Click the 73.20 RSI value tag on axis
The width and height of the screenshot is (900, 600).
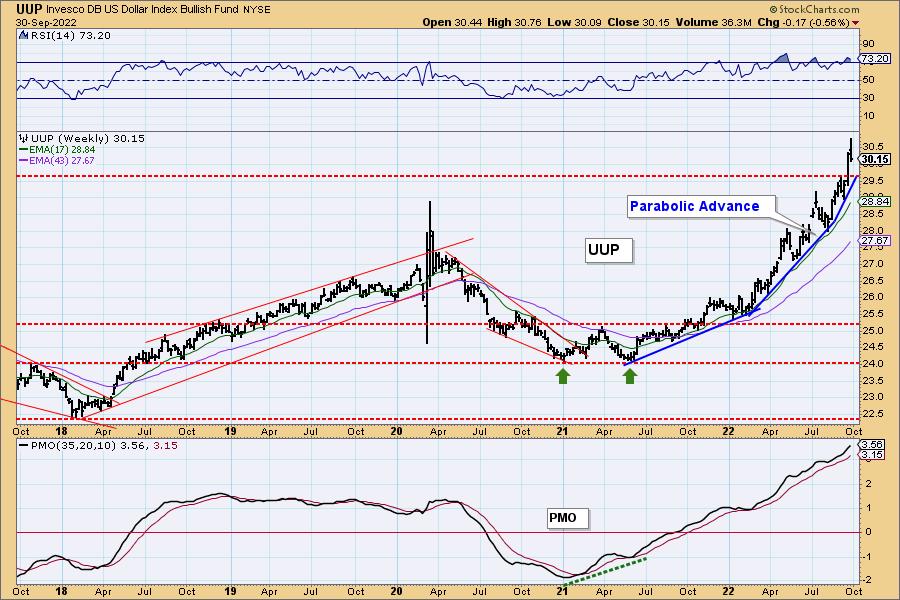[x=876, y=59]
